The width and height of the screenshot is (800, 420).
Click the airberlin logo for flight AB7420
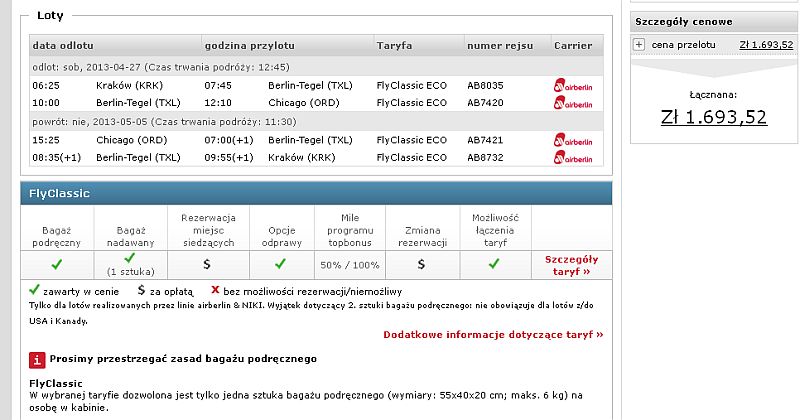(x=573, y=103)
